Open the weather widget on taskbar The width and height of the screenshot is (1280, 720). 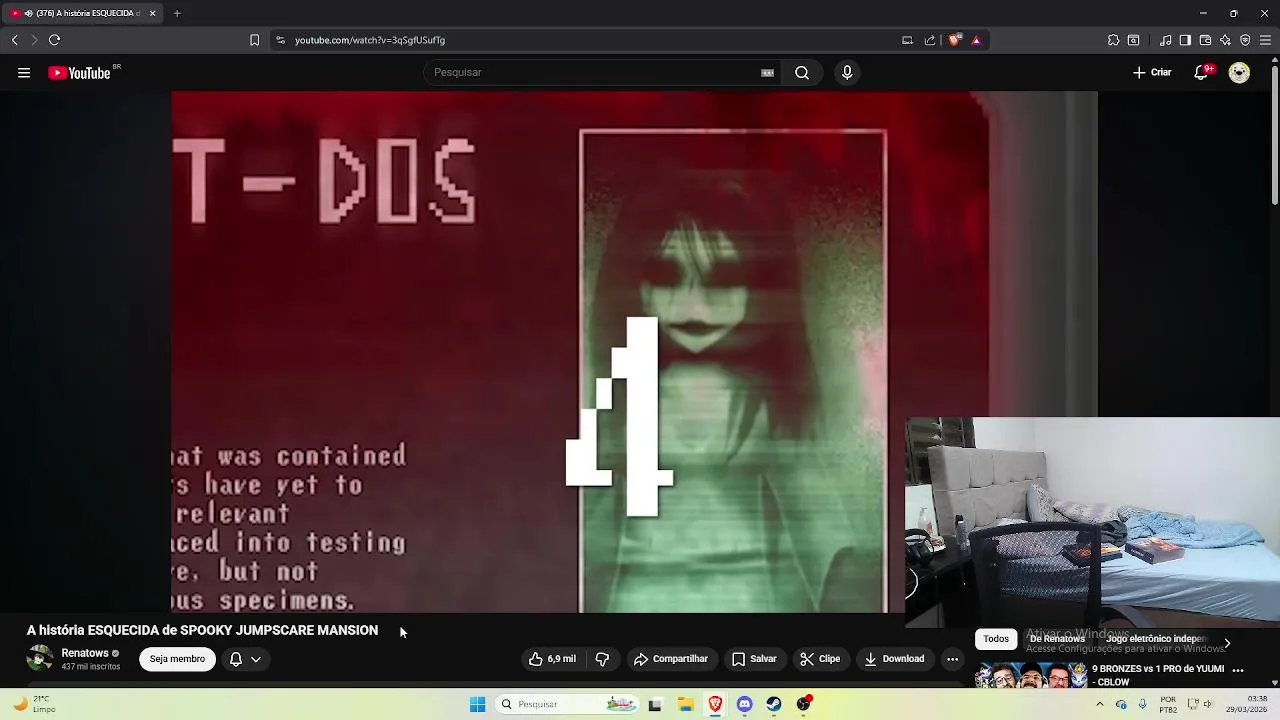tap(35, 704)
